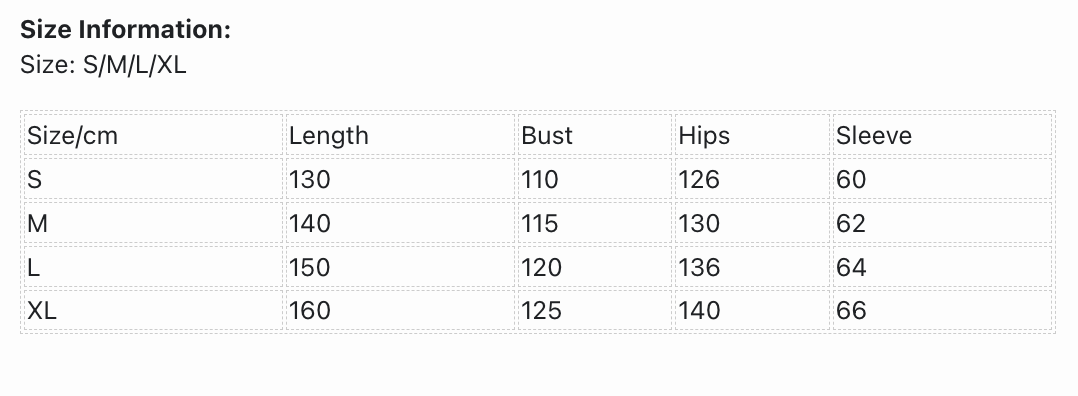
Task: Click the Size Information heading
Action: click(125, 30)
